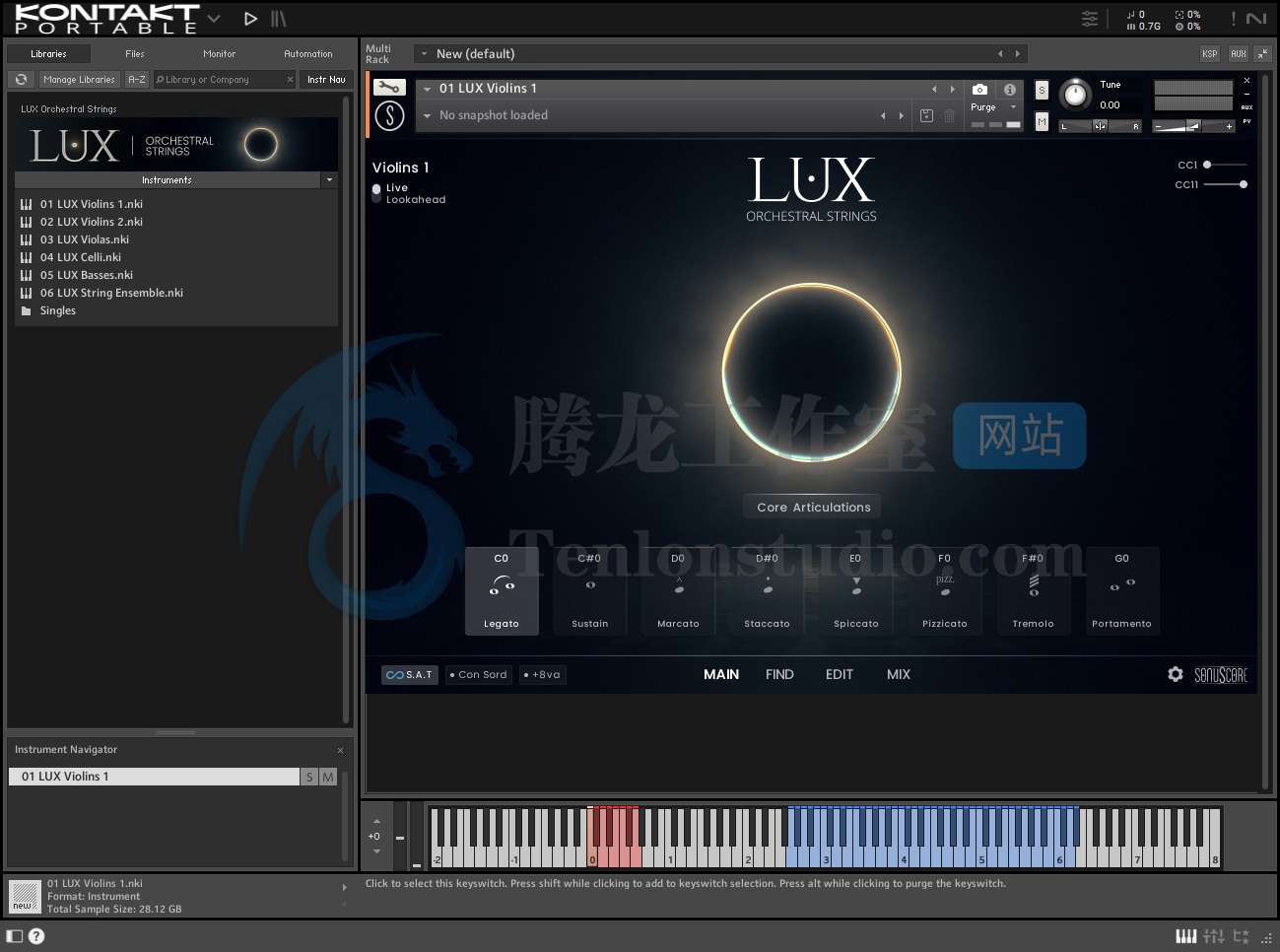Mute 01 LUX Violins 1 in navigator

(x=328, y=777)
